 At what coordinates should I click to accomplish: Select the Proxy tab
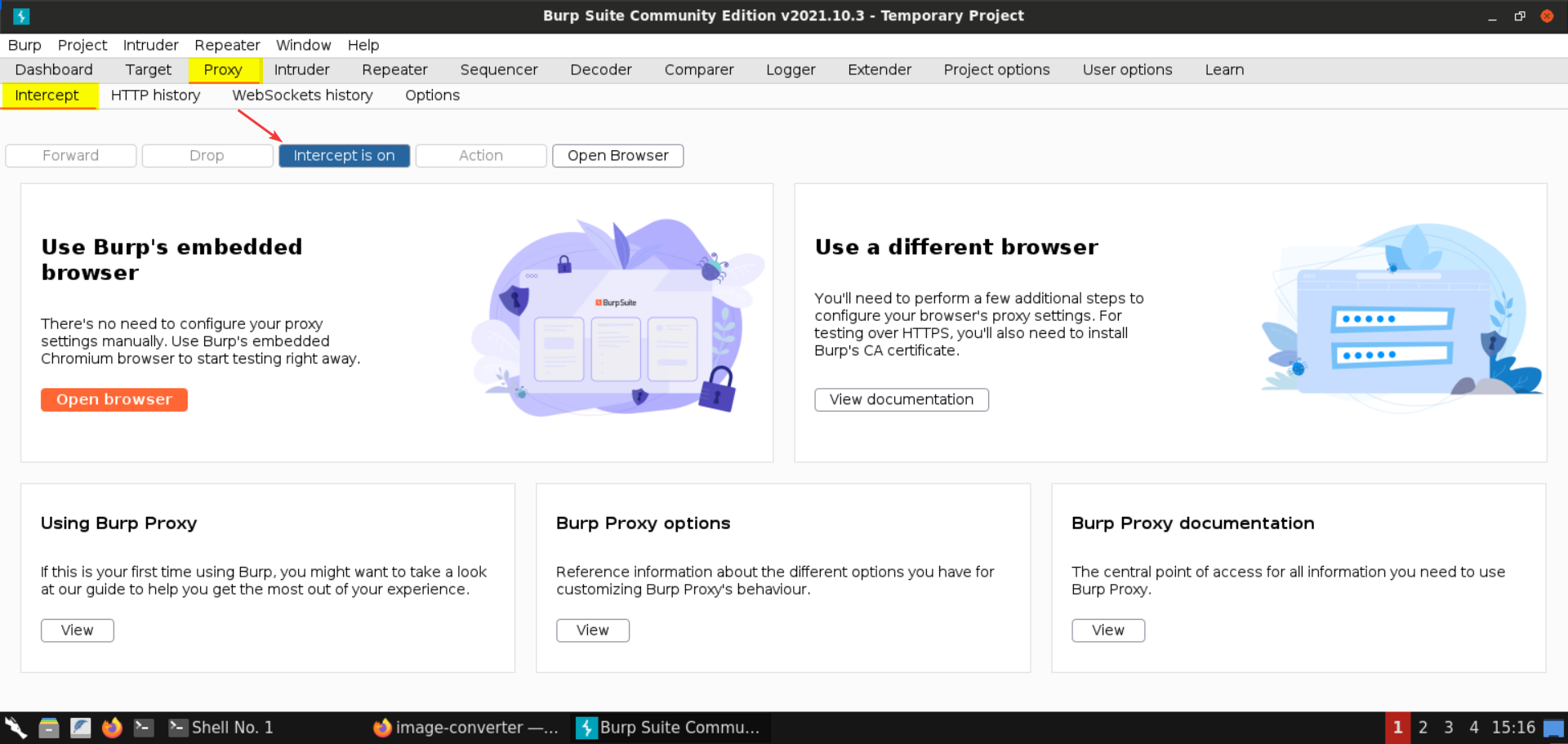(223, 69)
